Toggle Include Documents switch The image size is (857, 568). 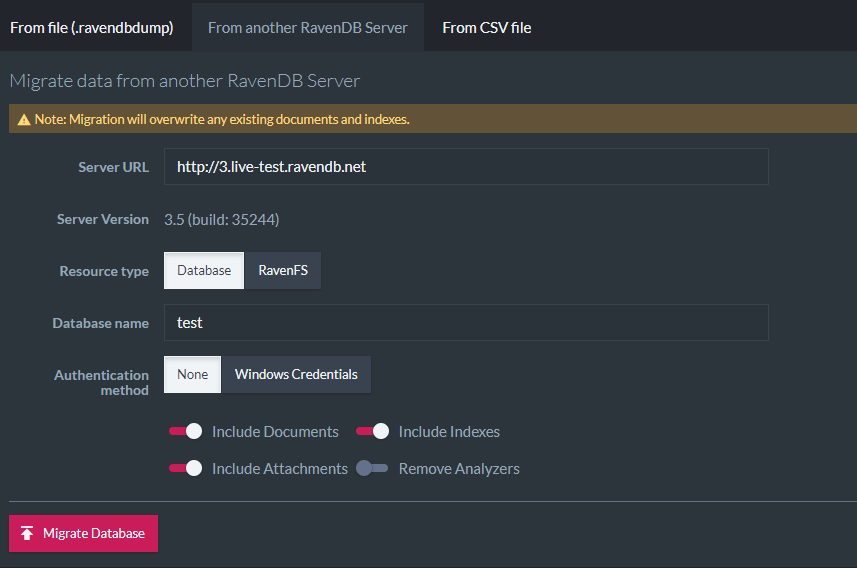(x=186, y=431)
